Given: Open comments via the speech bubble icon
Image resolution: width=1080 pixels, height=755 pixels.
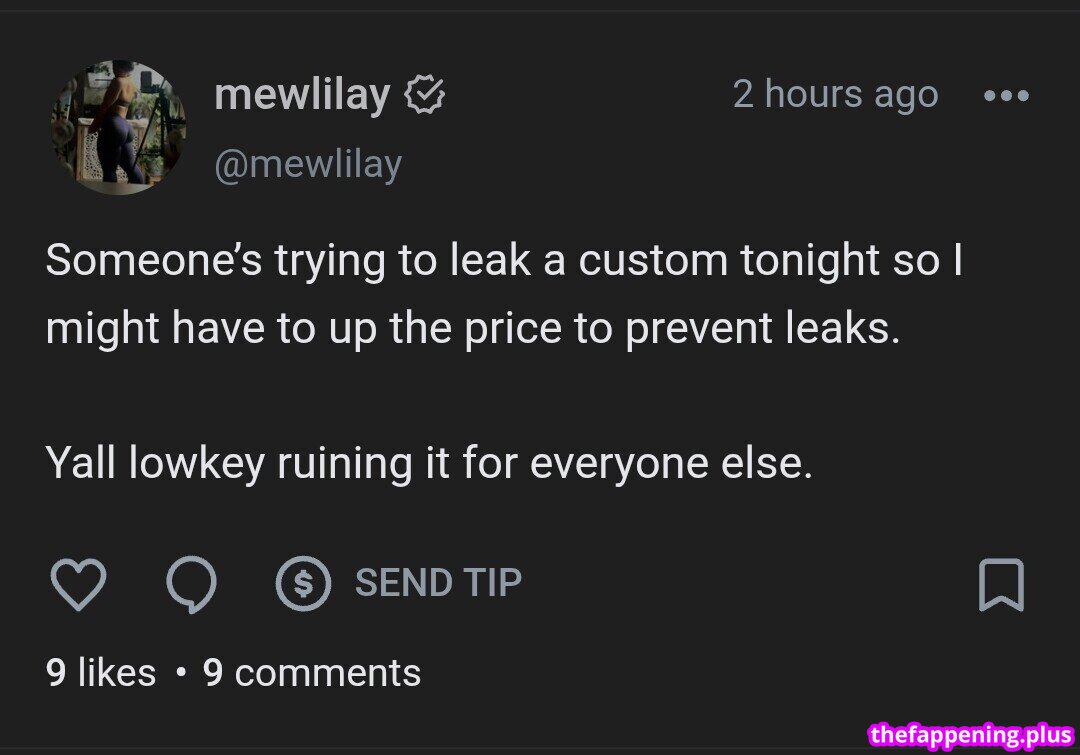Looking at the screenshot, I should point(190,584).
